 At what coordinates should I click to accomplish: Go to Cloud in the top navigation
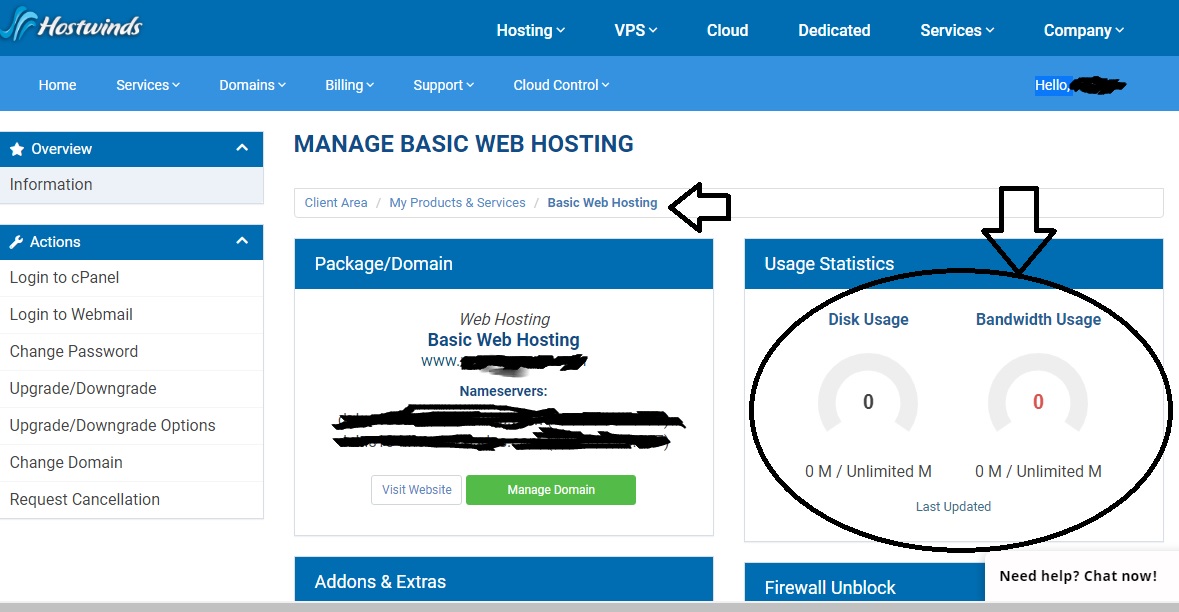(x=727, y=30)
